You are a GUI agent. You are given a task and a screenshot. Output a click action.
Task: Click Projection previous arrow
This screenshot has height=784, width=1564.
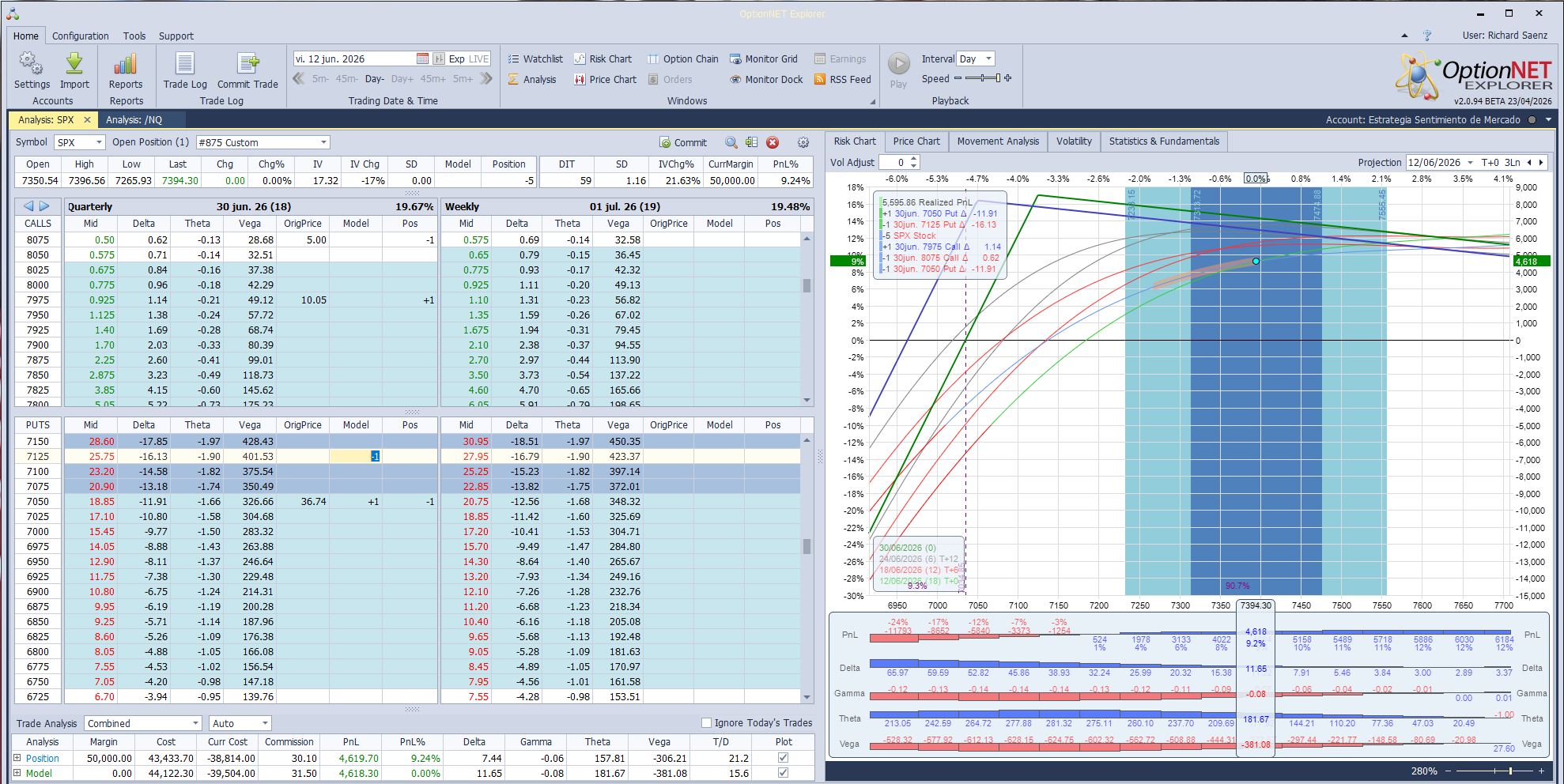click(1529, 162)
